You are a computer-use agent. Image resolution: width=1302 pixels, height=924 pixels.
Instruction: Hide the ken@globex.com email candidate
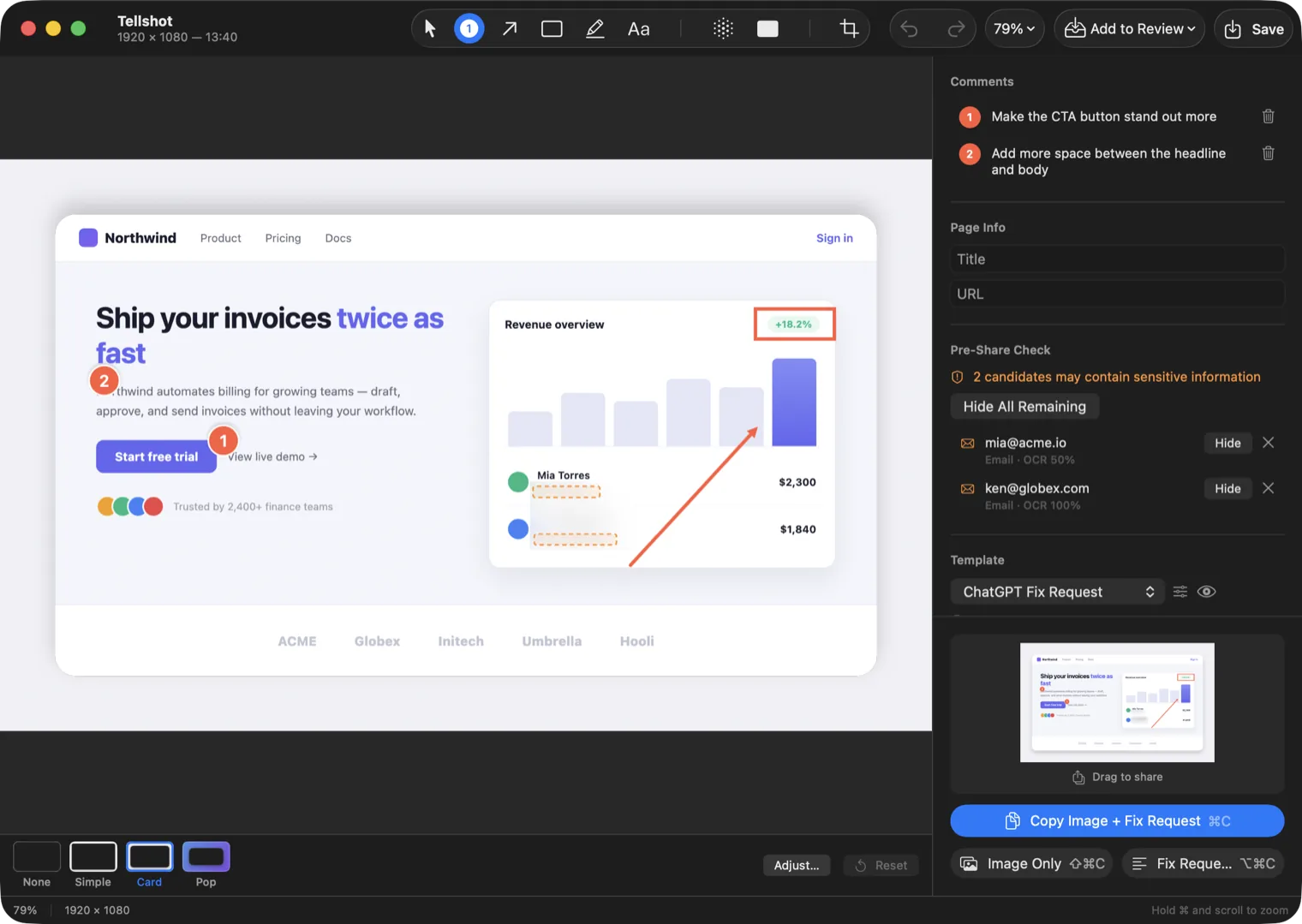(1227, 488)
